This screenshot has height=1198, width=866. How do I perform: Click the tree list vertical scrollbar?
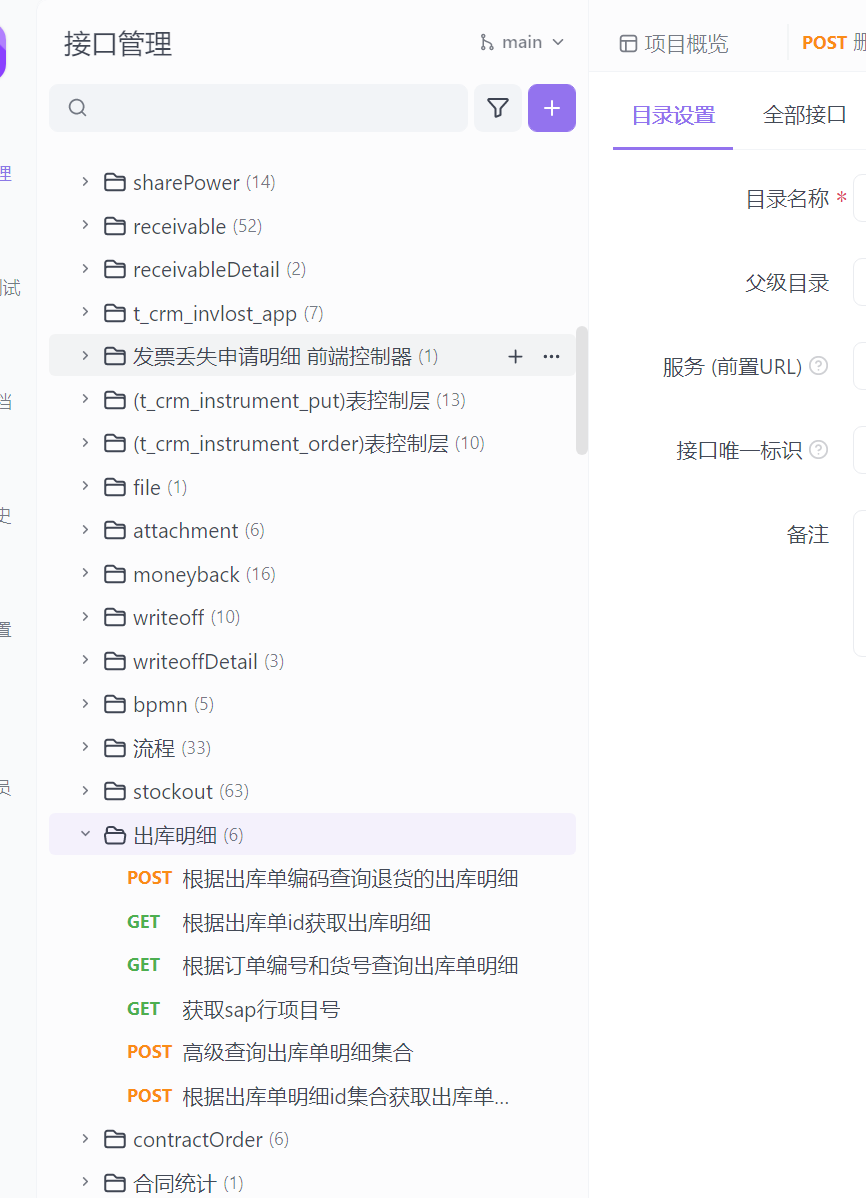[582, 390]
